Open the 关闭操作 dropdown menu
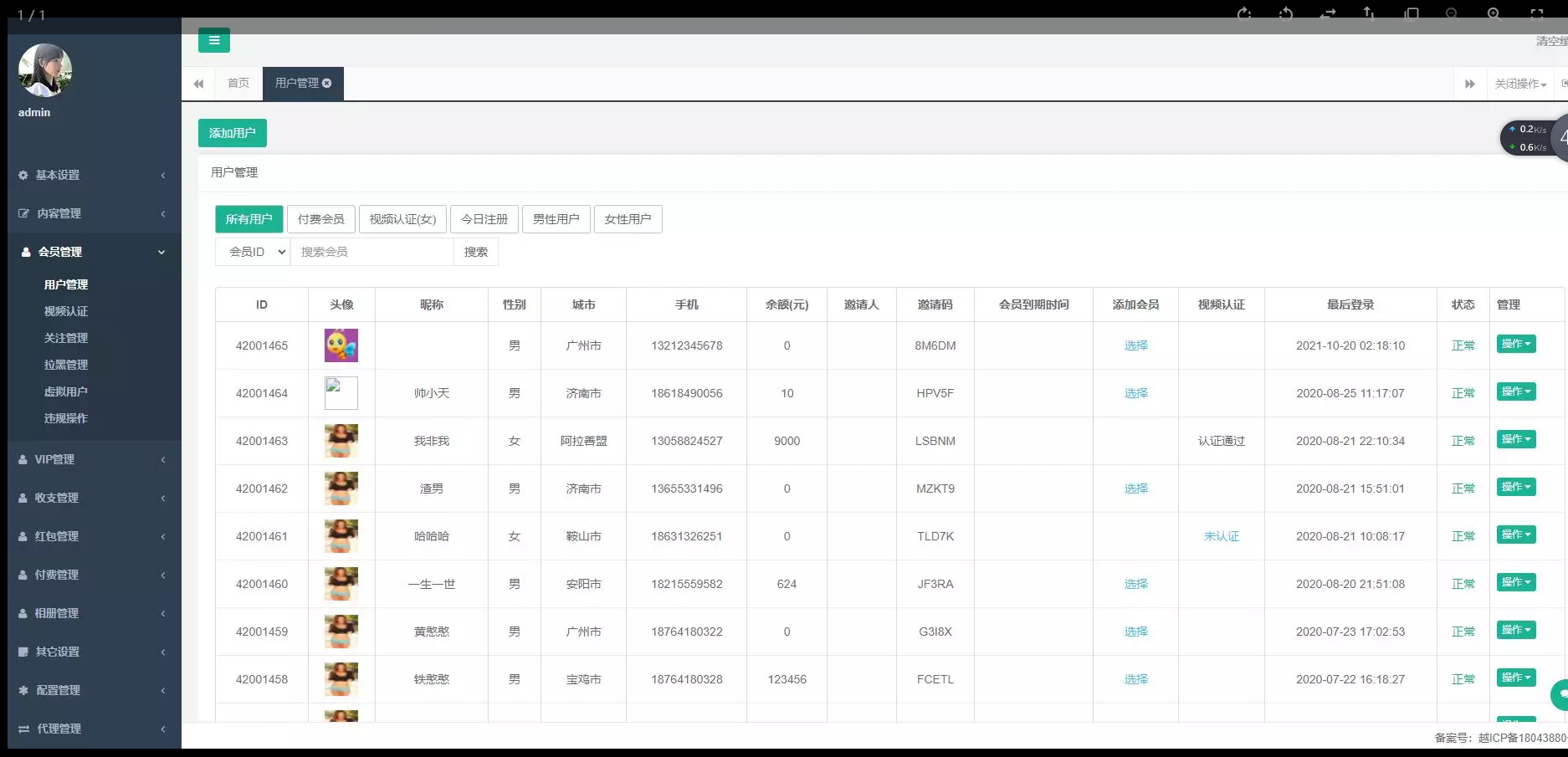Viewport: 1568px width, 757px height. [x=1519, y=84]
